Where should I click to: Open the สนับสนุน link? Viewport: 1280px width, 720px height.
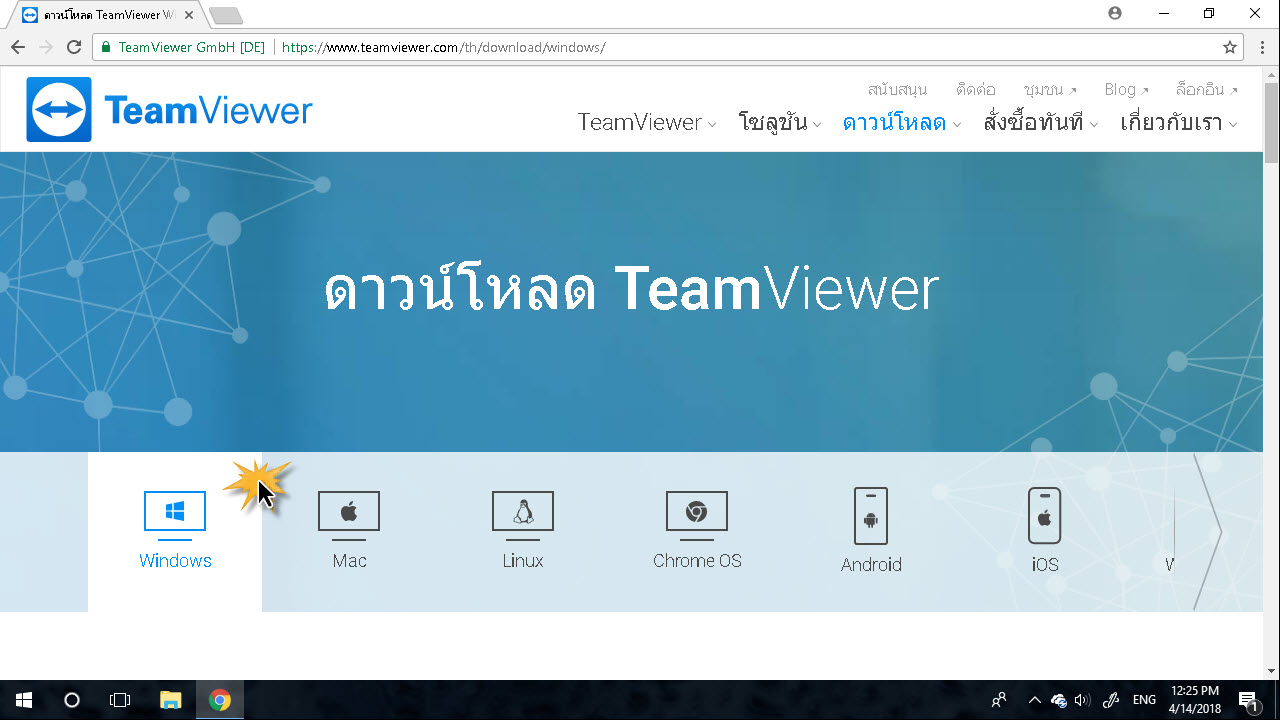click(897, 89)
